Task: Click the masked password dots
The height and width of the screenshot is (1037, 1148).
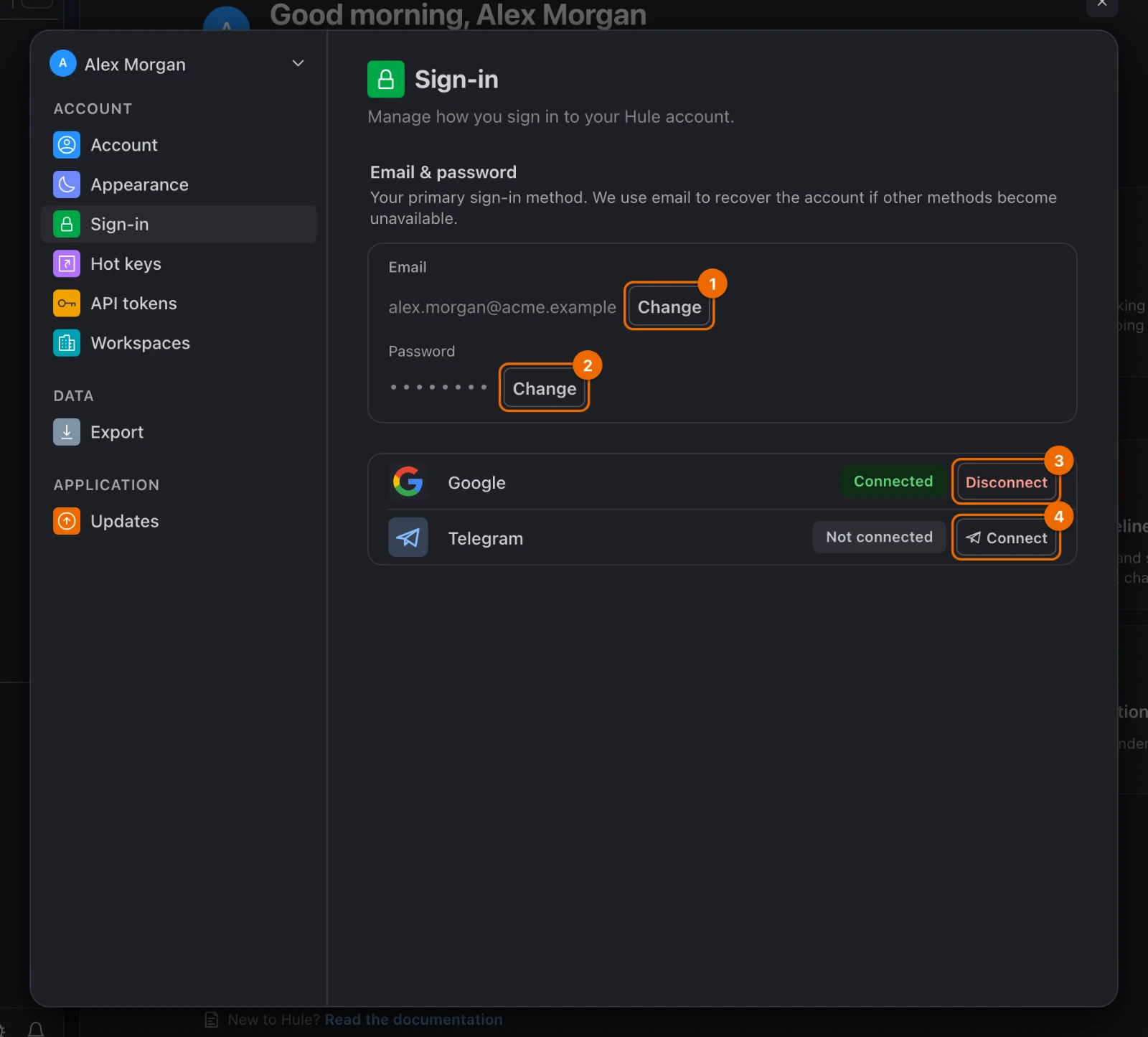Action: 438,387
